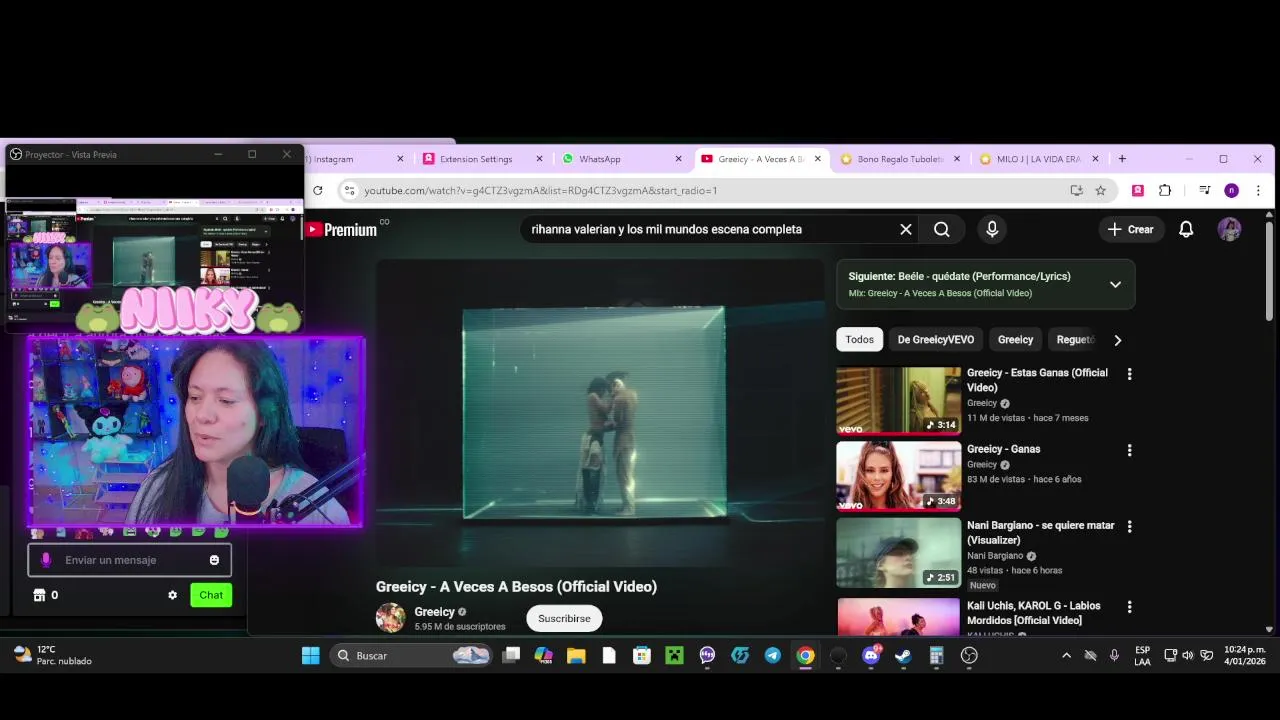The width and height of the screenshot is (1280, 720).
Task: Bookmark this page with the star icon
Action: [1101, 190]
